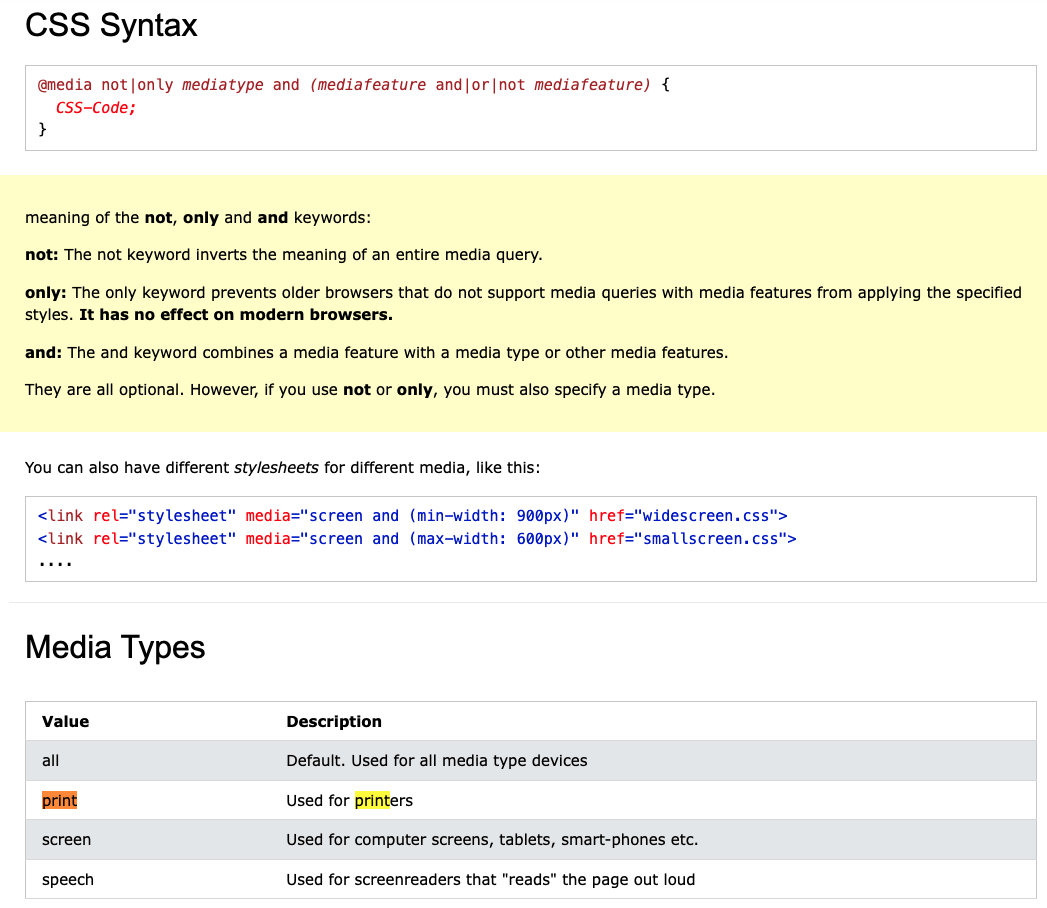This screenshot has width=1047, height=908.
Task: Click the screen value table cell
Action: [66, 839]
